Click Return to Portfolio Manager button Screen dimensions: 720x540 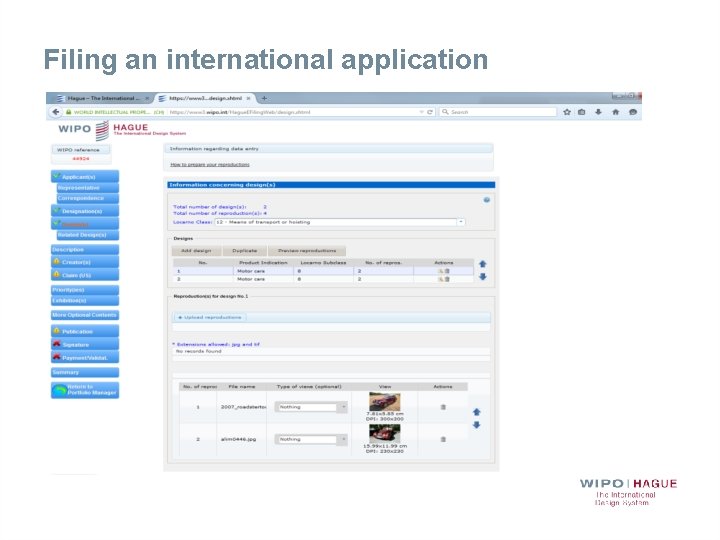[x=85, y=390]
